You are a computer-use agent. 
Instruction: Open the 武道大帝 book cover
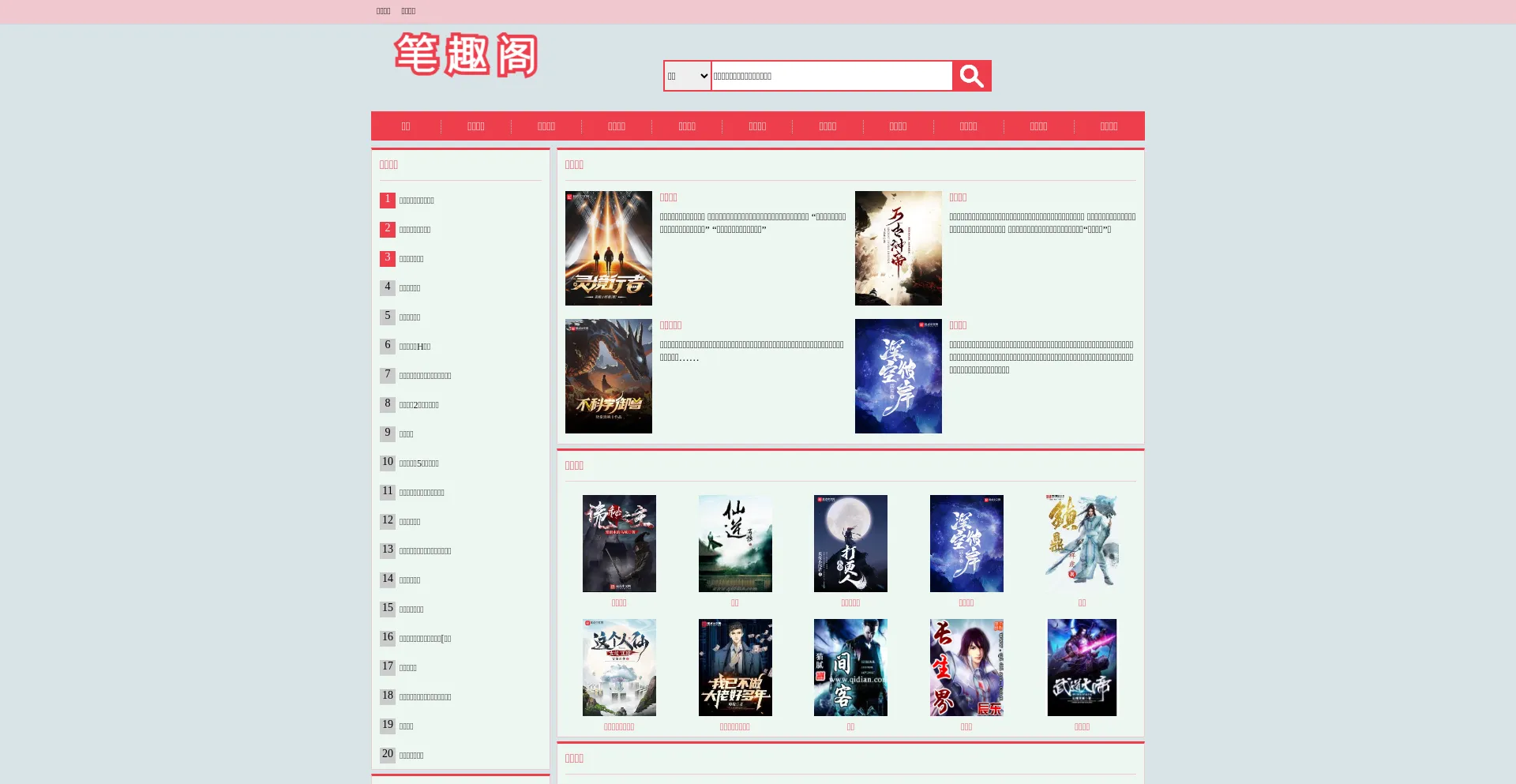[1082, 667]
